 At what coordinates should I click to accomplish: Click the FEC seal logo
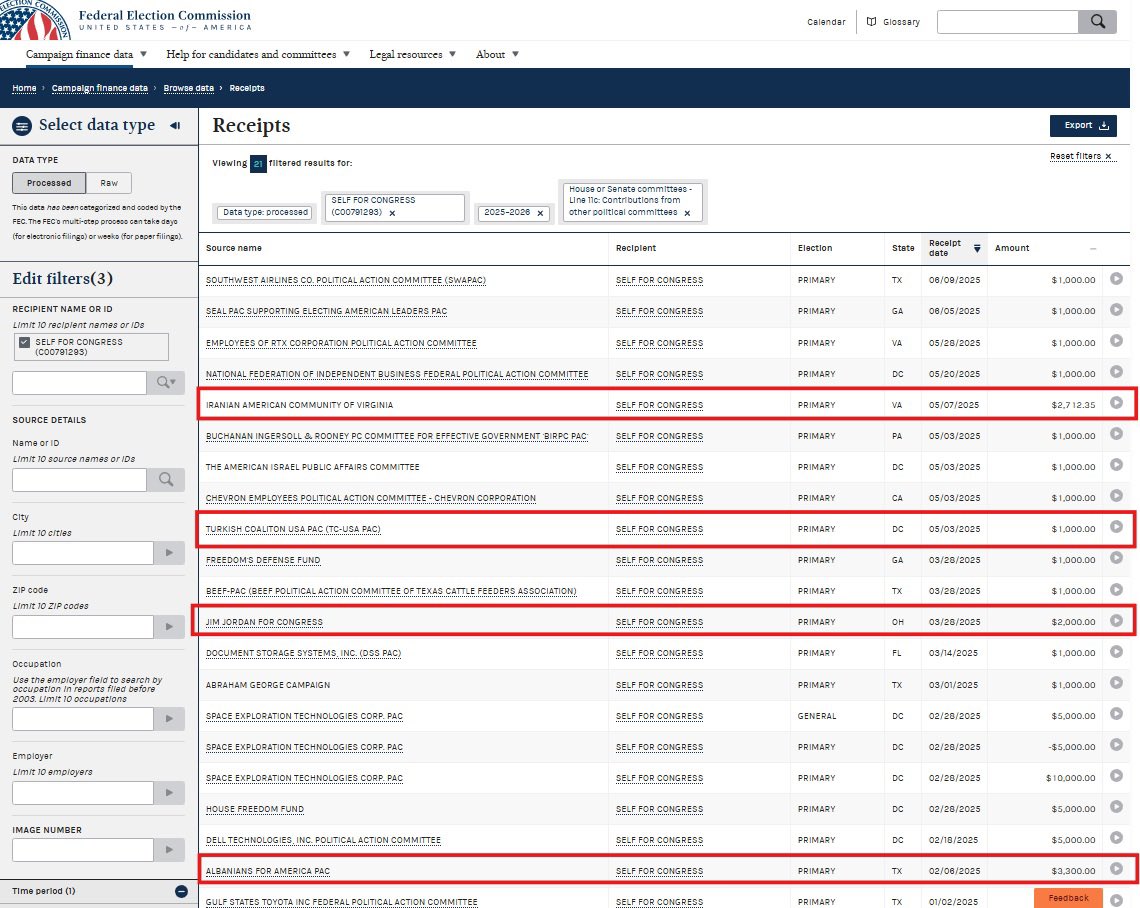pyautogui.click(x=34, y=20)
